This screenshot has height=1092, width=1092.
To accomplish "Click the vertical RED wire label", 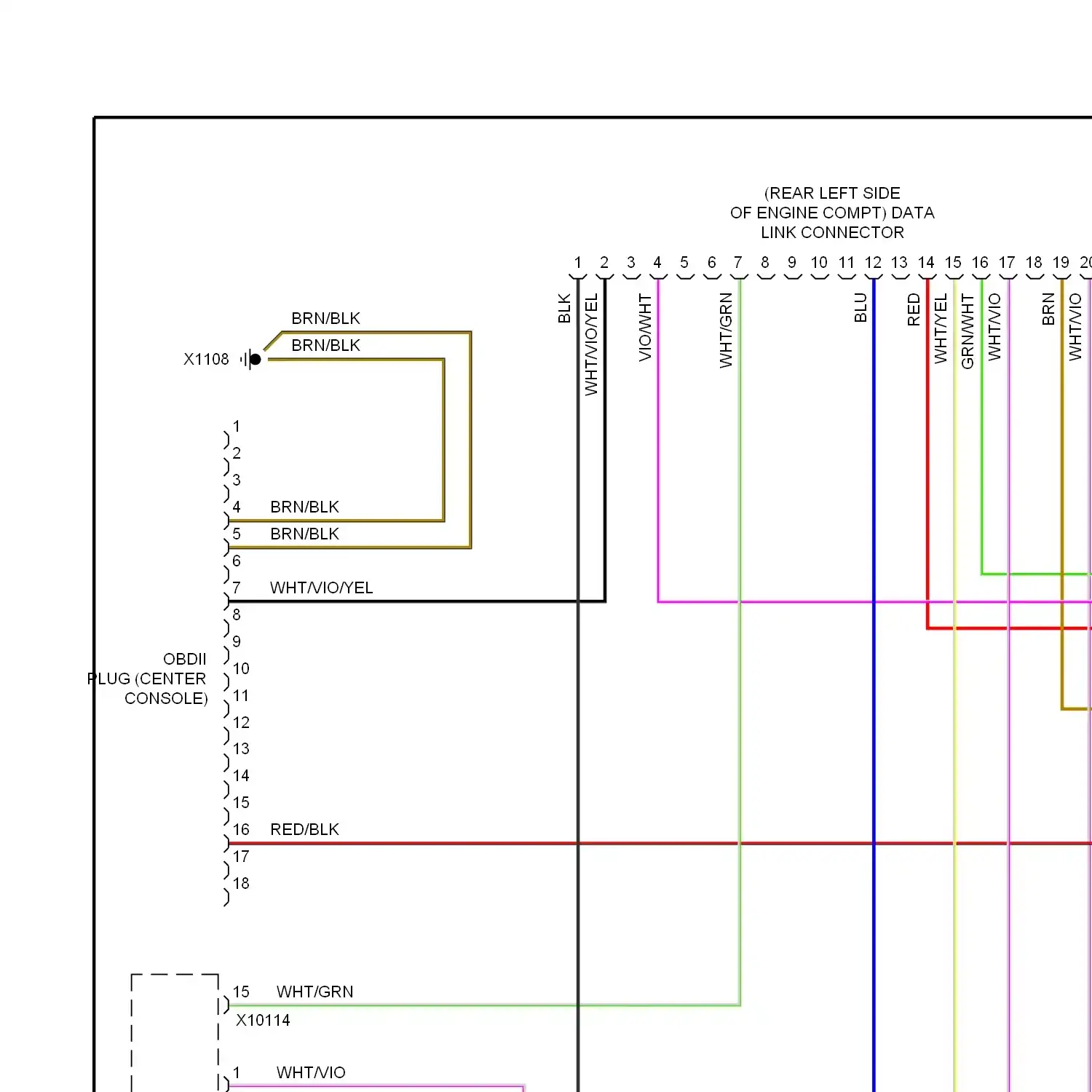I will pos(914,309).
